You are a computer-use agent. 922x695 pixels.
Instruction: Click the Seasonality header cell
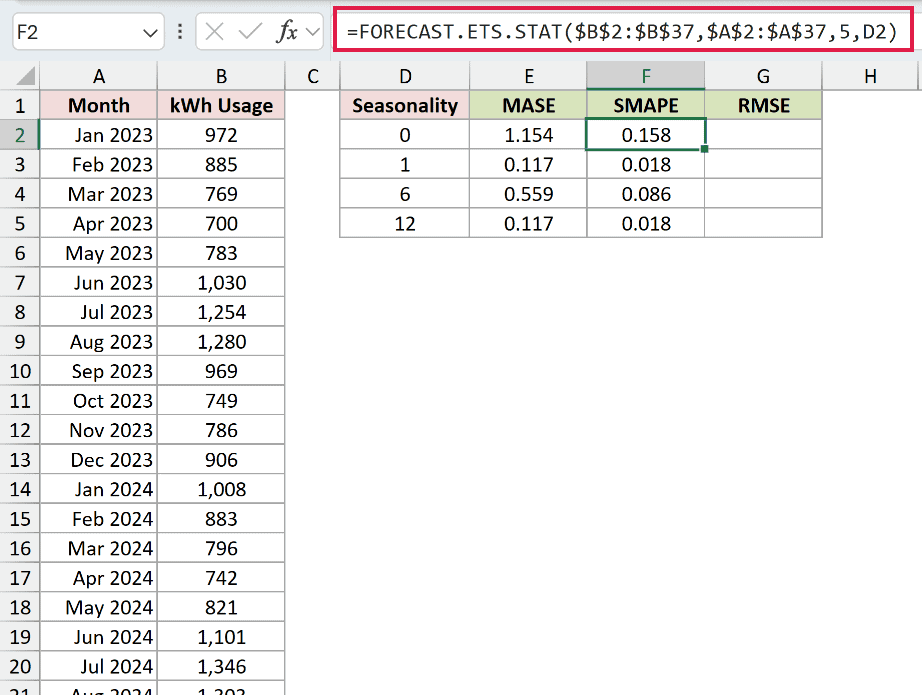(x=405, y=106)
